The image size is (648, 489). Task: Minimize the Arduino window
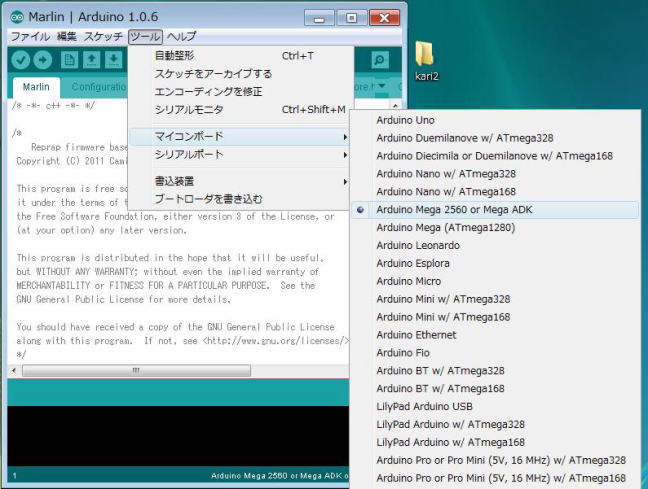319,18
